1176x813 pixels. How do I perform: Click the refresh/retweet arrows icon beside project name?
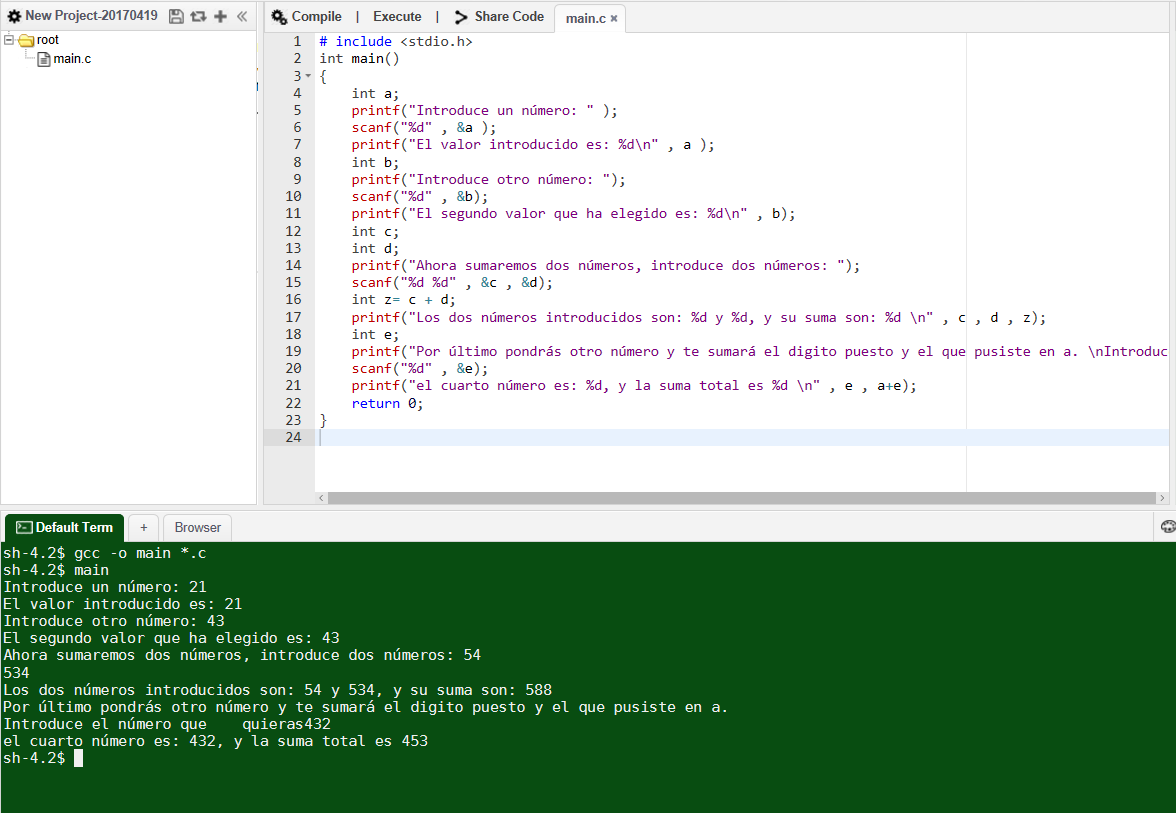point(198,16)
